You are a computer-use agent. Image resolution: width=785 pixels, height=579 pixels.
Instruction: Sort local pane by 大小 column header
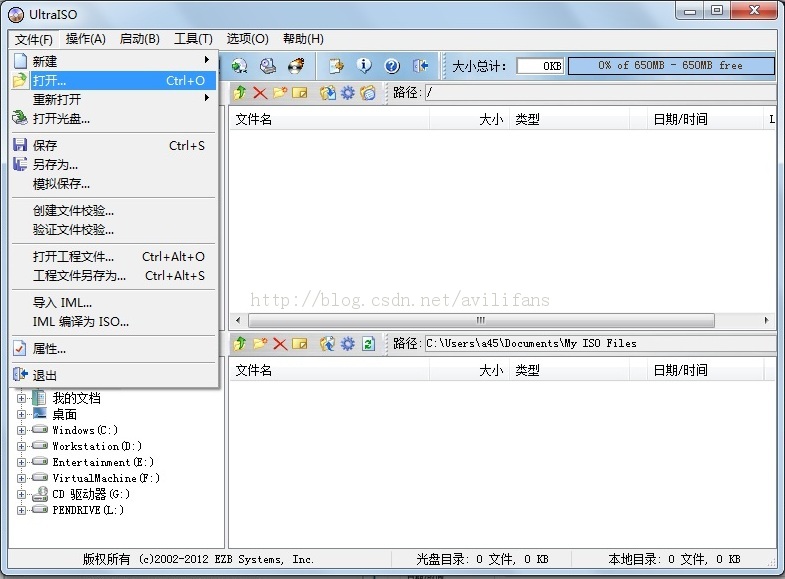(x=469, y=370)
